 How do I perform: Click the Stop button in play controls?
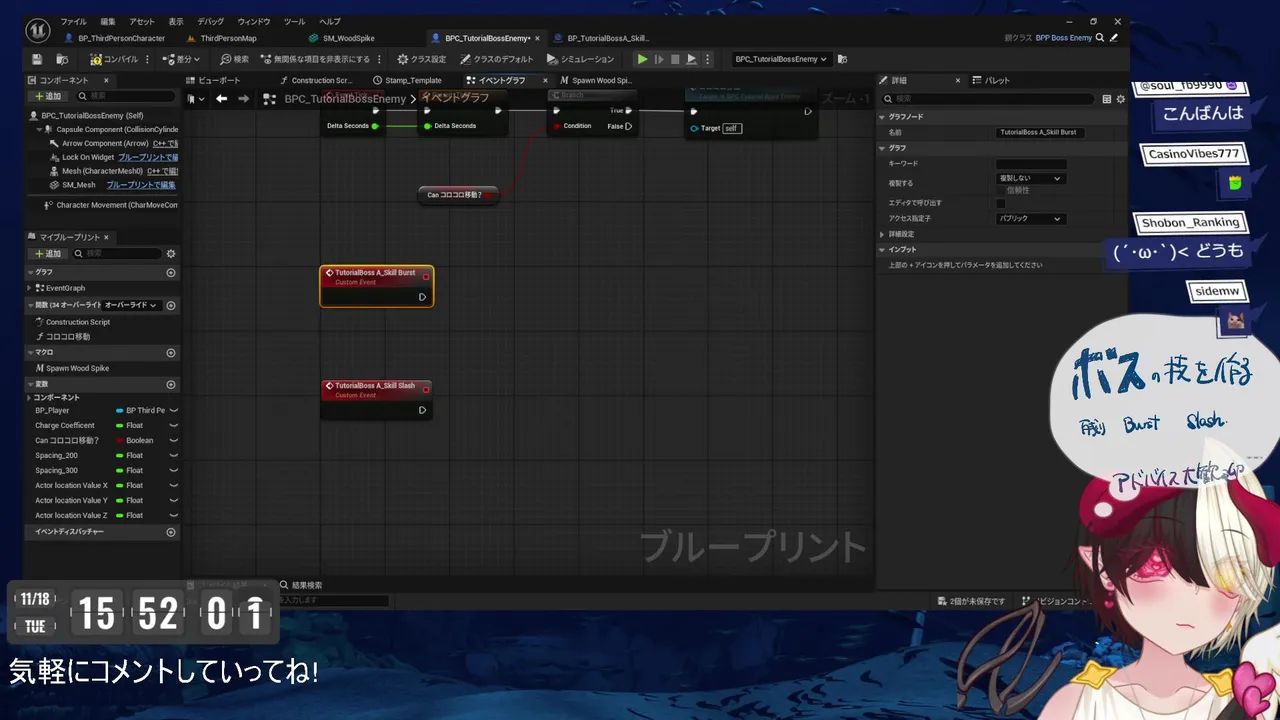click(x=675, y=59)
